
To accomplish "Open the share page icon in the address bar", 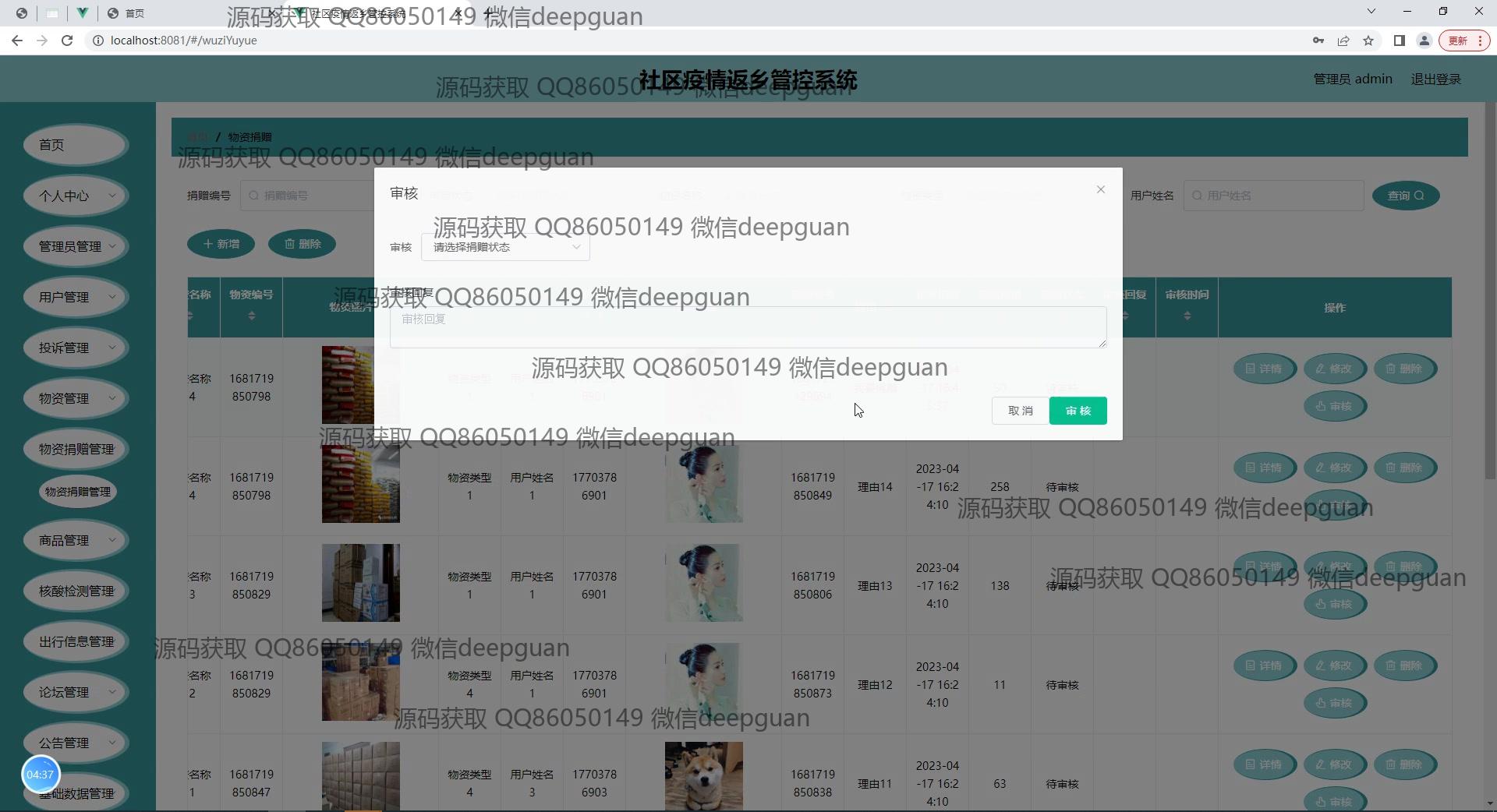I will click(1343, 41).
